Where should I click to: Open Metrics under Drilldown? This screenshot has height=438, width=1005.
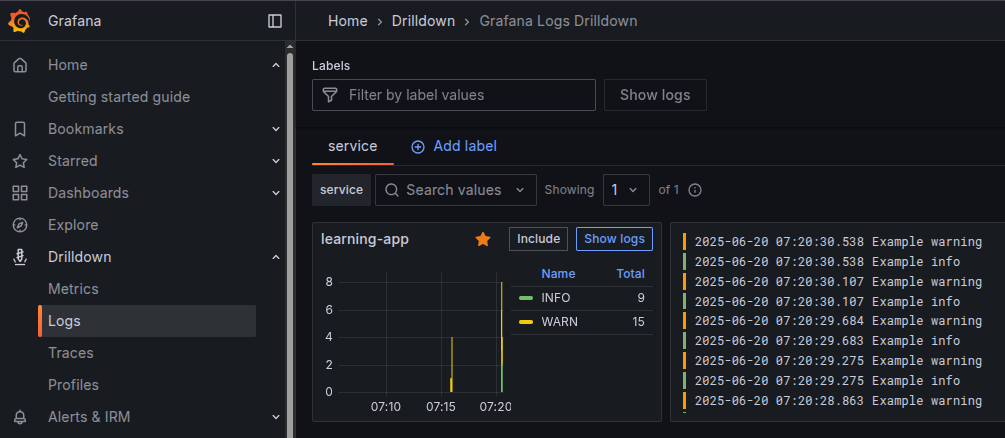73,289
